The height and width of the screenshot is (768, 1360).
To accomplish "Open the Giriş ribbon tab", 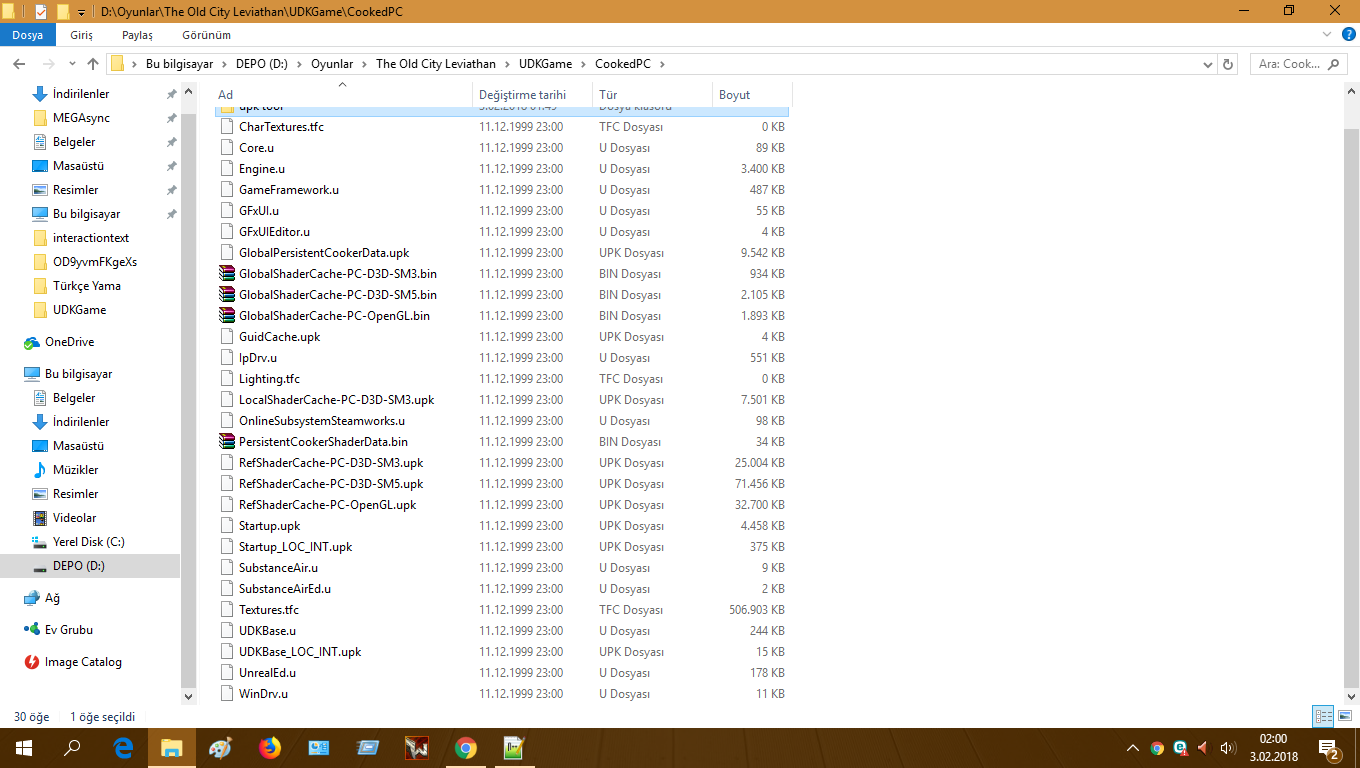I will click(x=82, y=35).
